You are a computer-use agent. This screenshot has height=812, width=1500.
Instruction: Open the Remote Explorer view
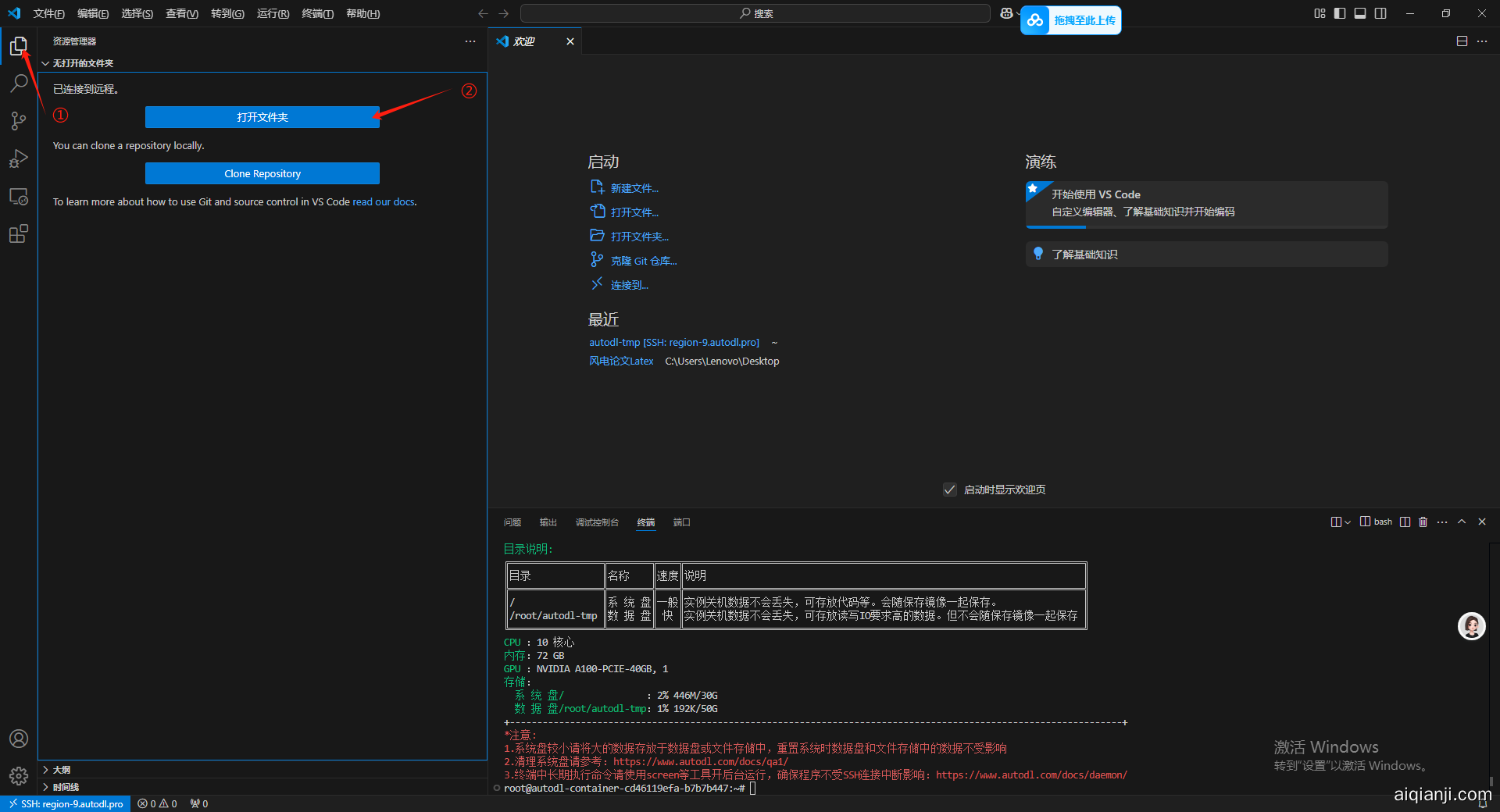pos(19,197)
